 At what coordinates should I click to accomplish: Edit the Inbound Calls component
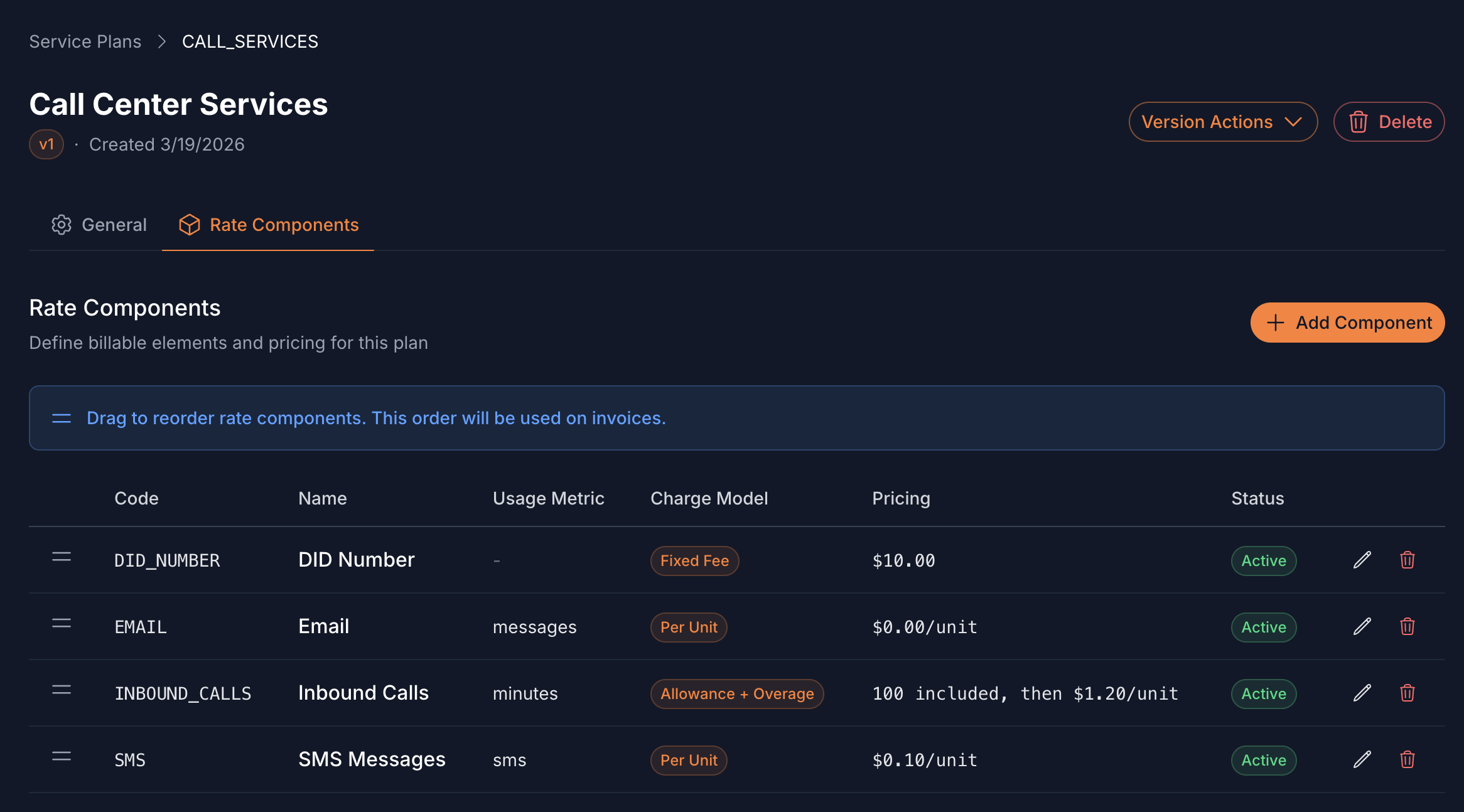pos(1362,693)
